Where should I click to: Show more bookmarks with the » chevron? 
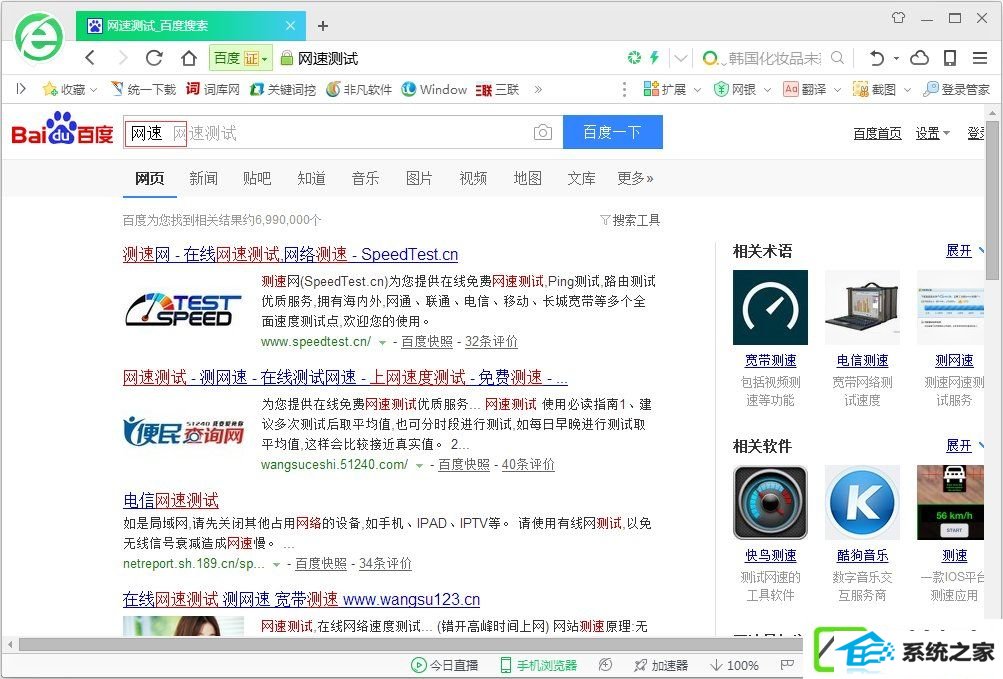(x=538, y=90)
